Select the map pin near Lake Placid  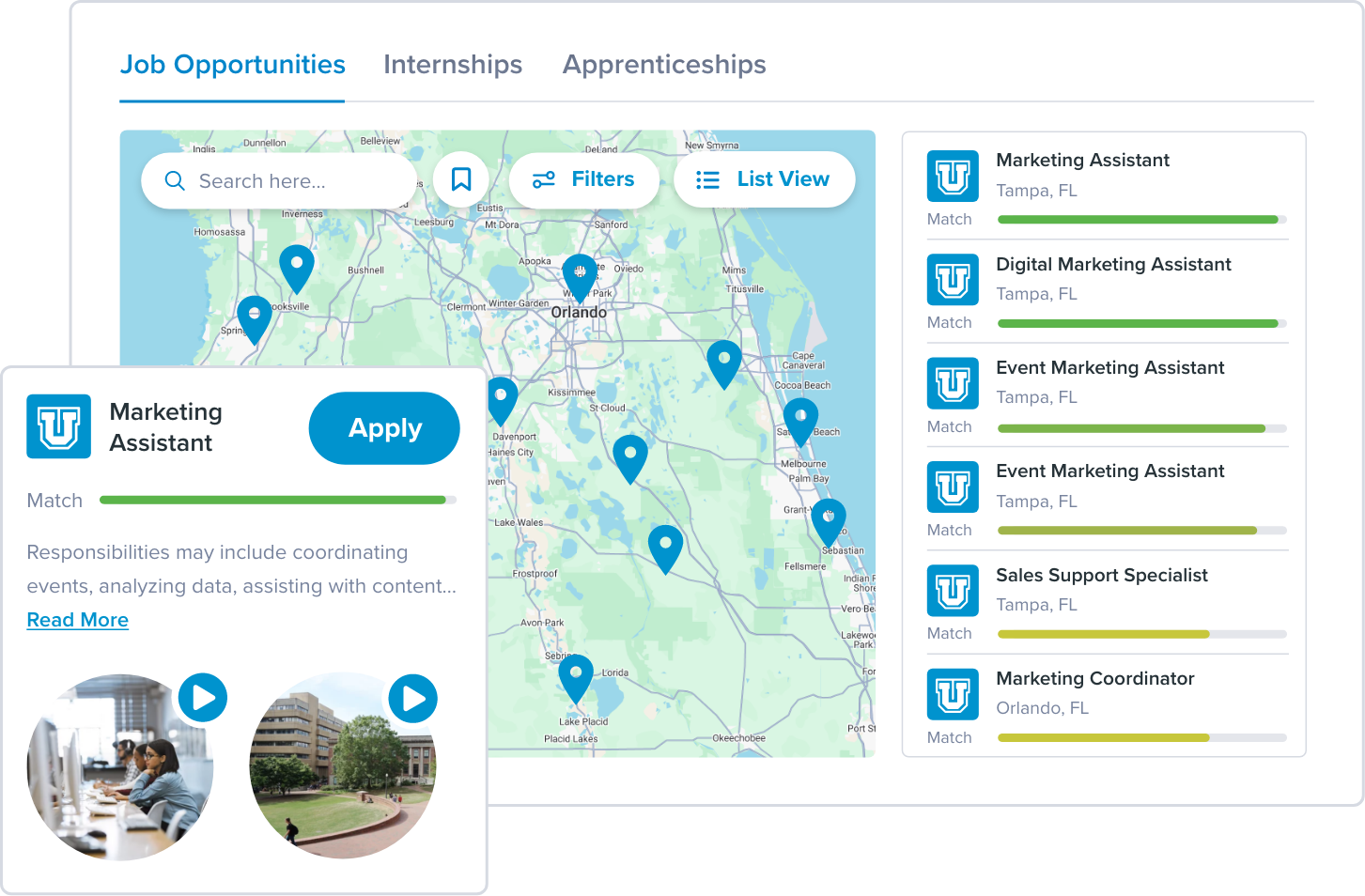pos(576,676)
